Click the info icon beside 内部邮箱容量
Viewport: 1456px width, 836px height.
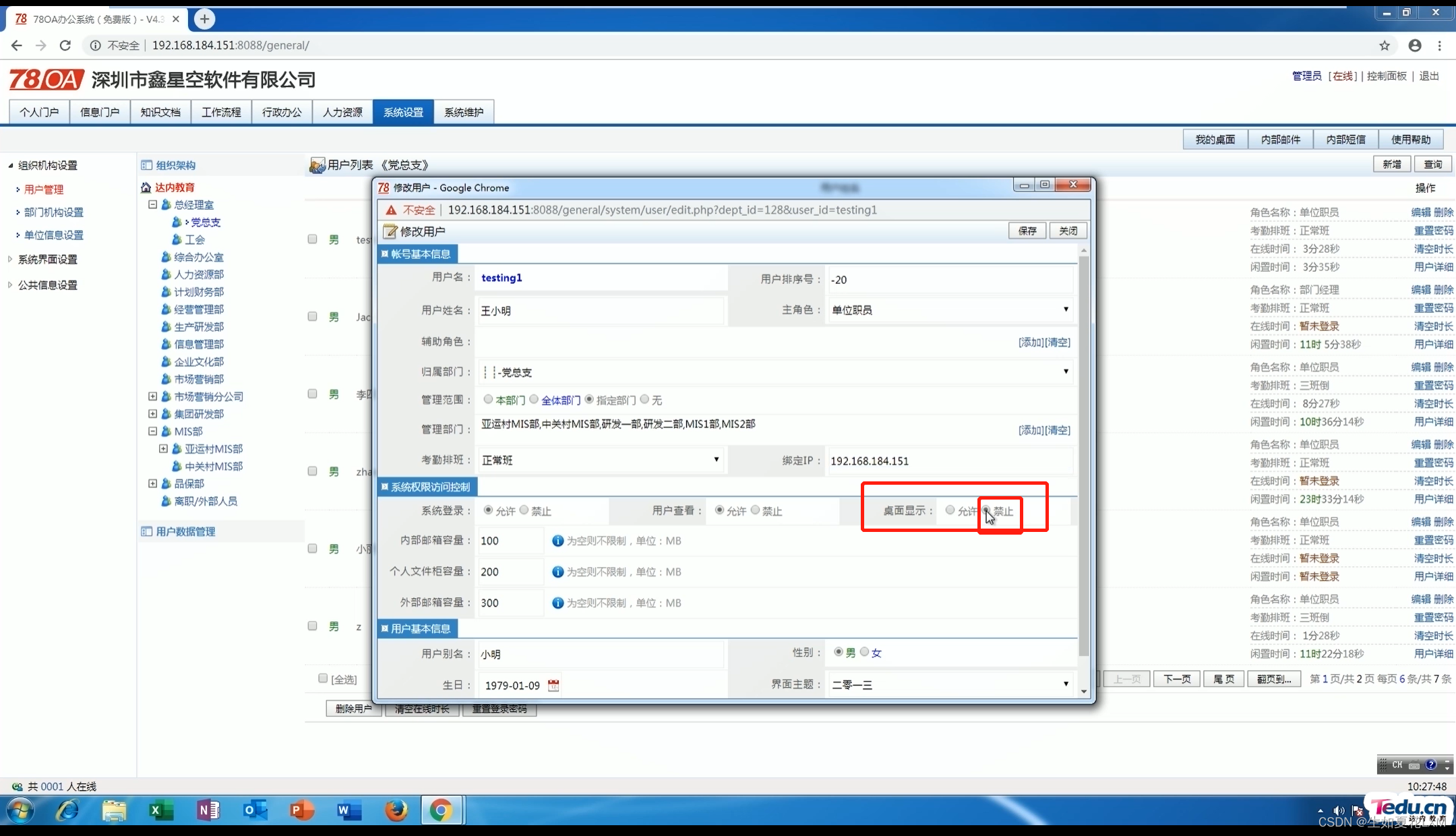(x=557, y=541)
